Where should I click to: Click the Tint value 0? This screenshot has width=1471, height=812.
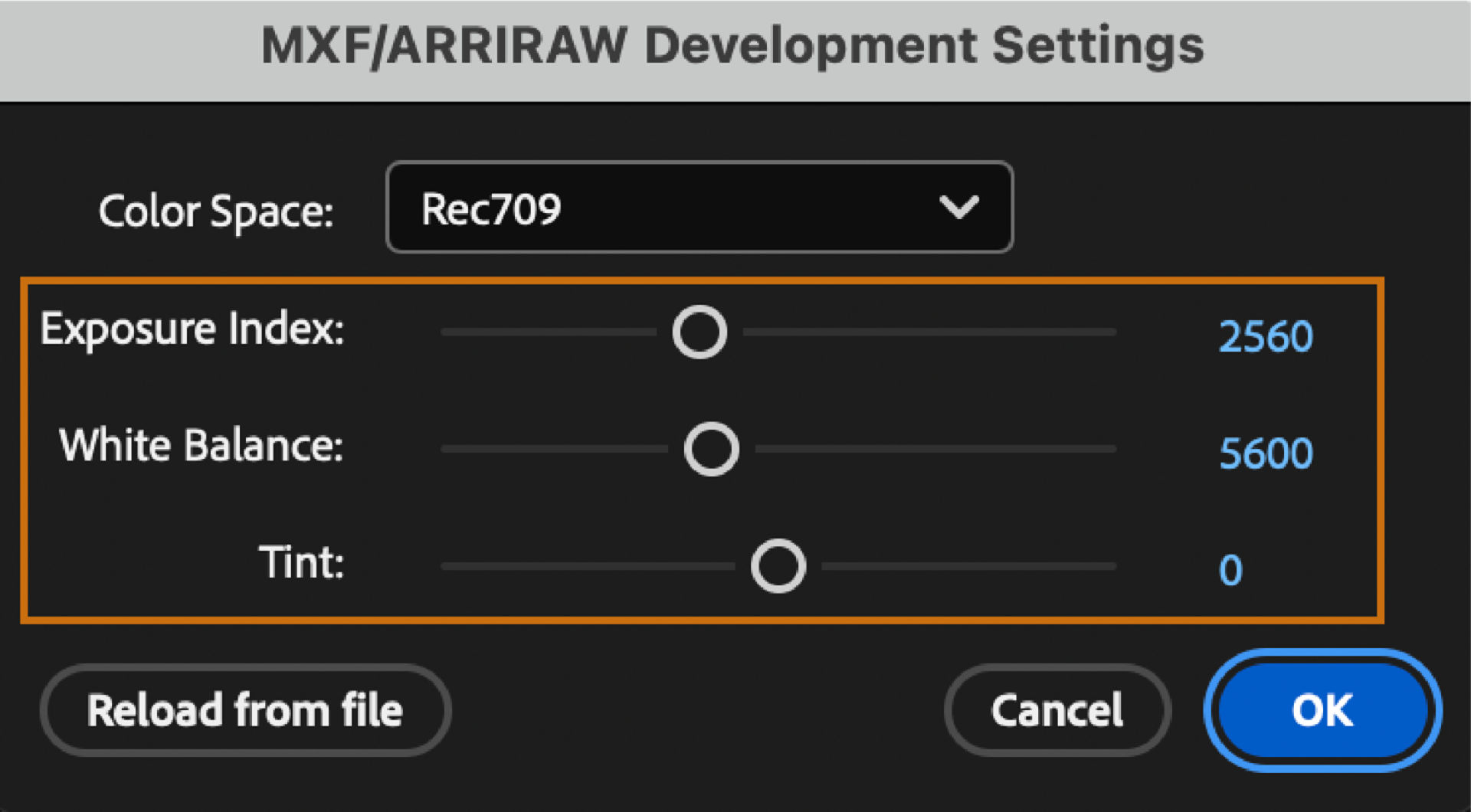1230,570
